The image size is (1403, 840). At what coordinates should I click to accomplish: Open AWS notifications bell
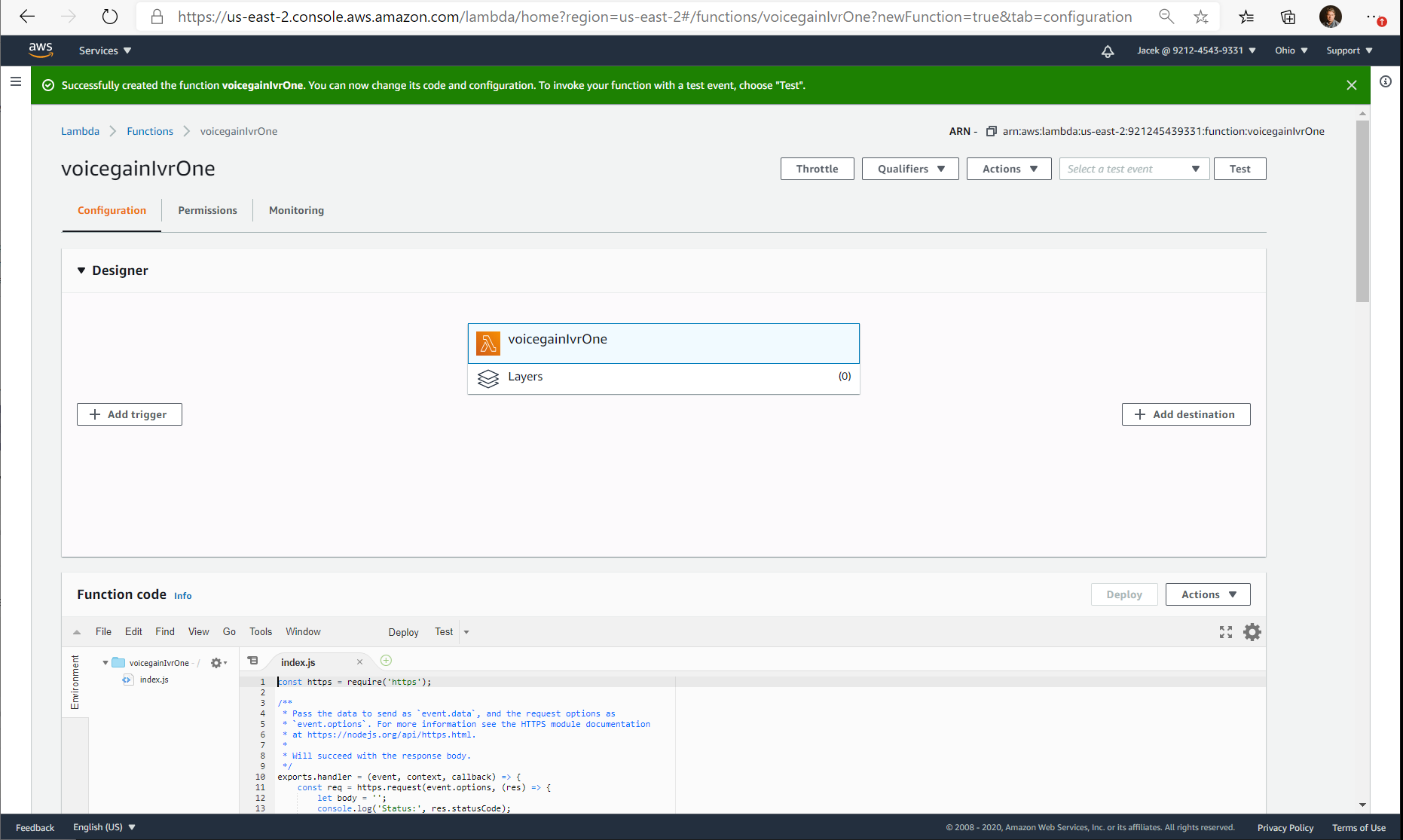1108,51
